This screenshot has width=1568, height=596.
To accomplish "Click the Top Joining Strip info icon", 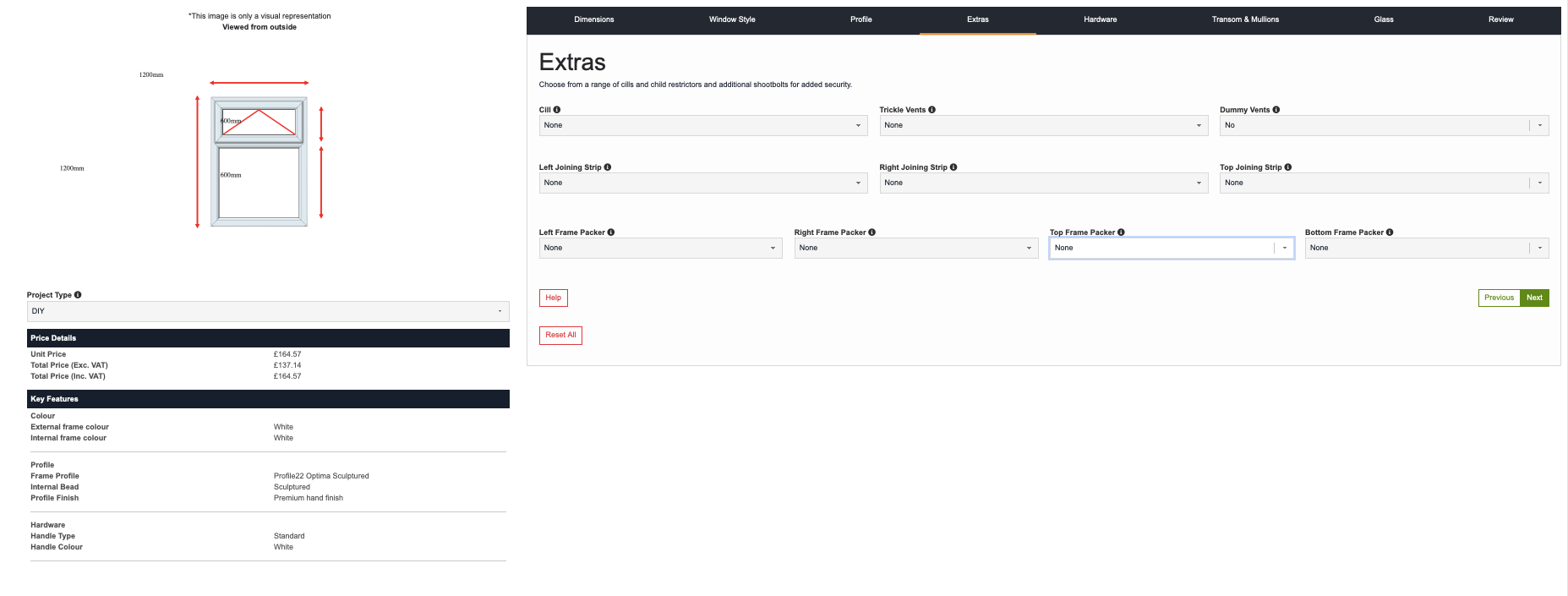I will coord(1288,167).
